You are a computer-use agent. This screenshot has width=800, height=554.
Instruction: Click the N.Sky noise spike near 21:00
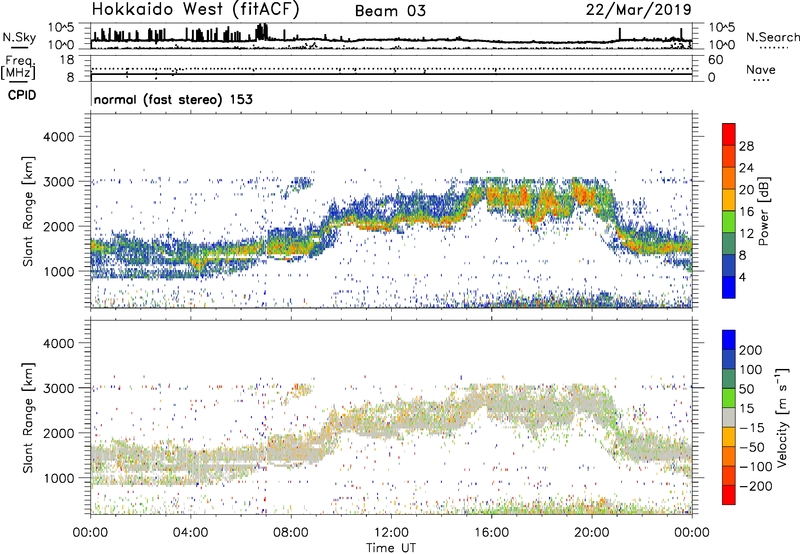pyautogui.click(x=620, y=34)
